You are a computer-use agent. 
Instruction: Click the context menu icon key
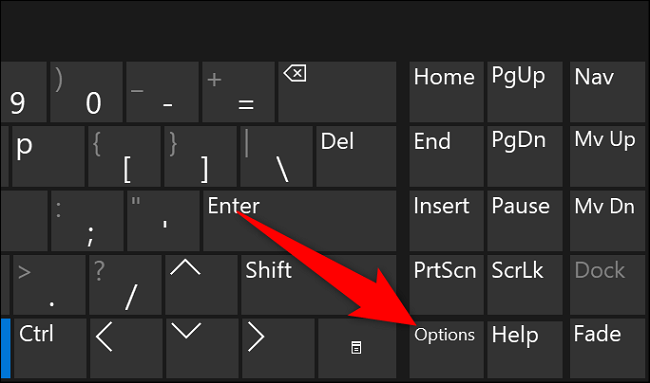tap(357, 349)
